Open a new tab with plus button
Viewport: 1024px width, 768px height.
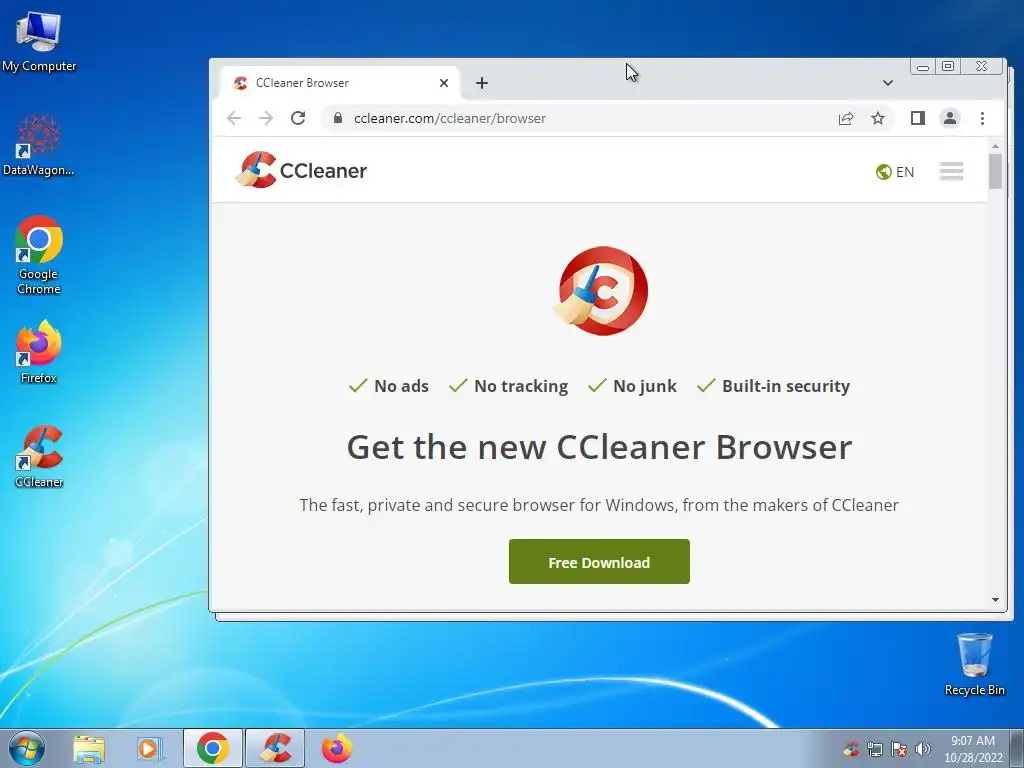coord(482,83)
